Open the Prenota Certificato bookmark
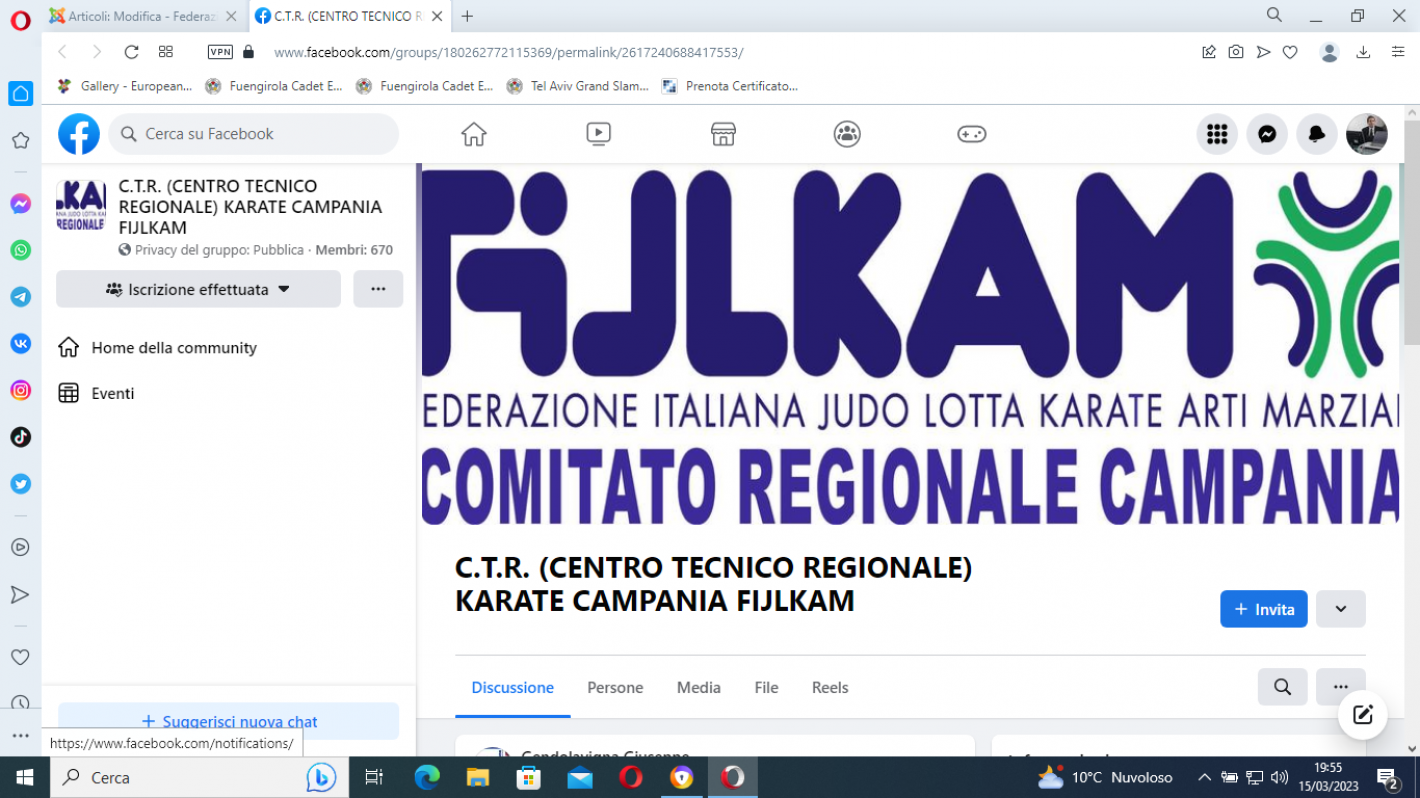Viewport: 1420px width, 798px height. pyautogui.click(x=731, y=86)
